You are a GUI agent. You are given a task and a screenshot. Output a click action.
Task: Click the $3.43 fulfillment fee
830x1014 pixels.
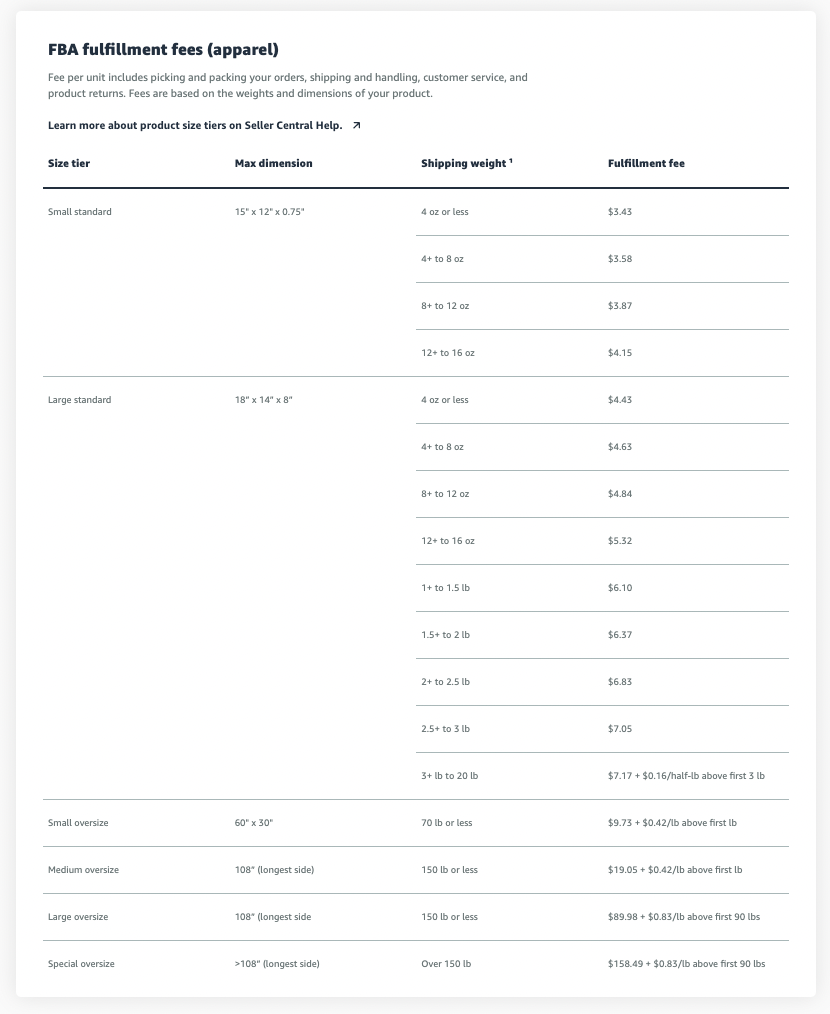click(620, 212)
